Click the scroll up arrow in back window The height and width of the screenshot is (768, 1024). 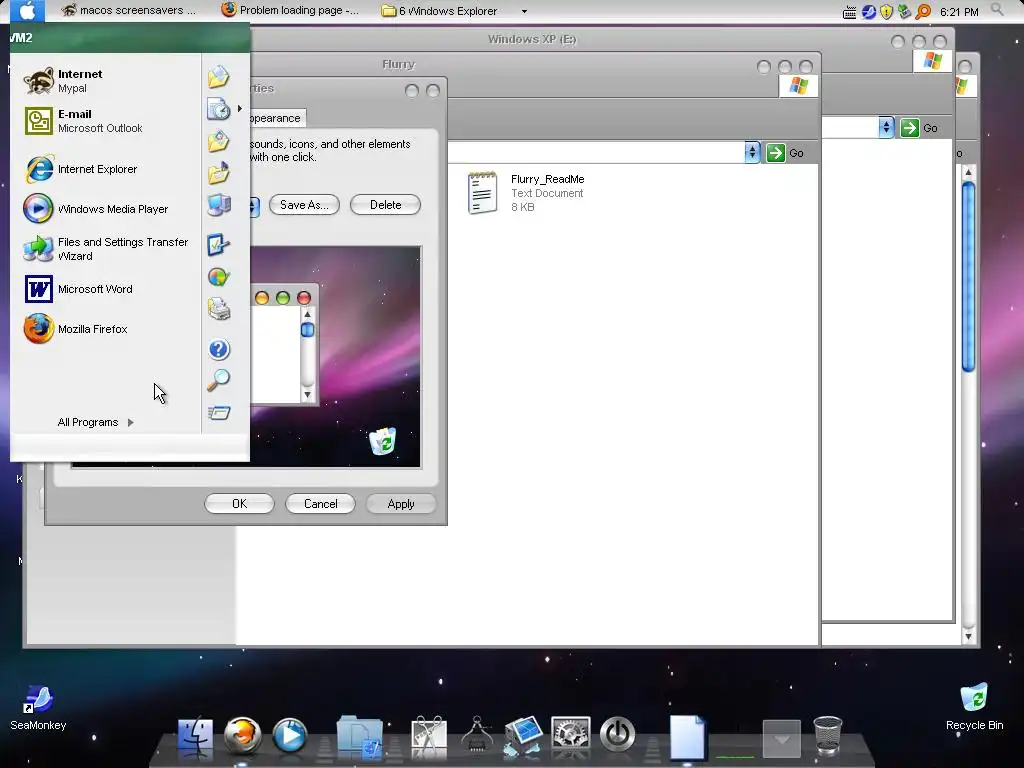[968, 172]
